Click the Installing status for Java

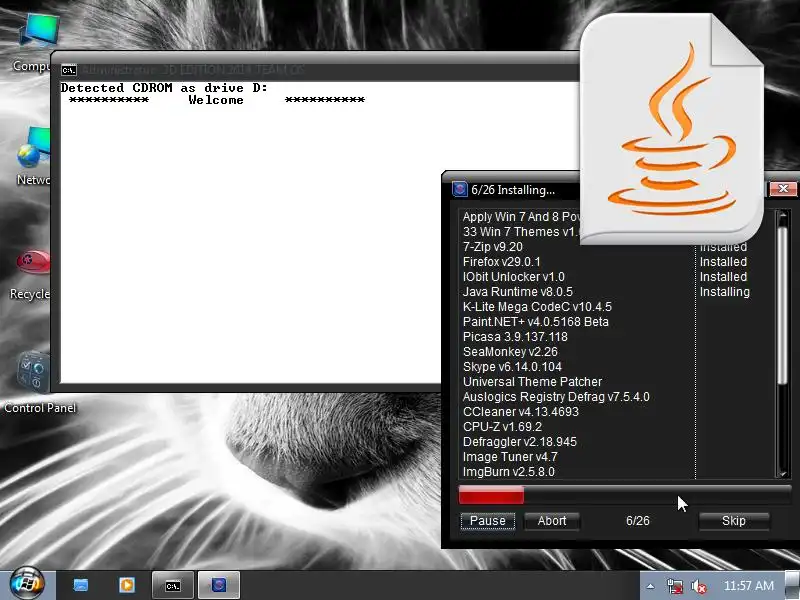click(x=724, y=292)
